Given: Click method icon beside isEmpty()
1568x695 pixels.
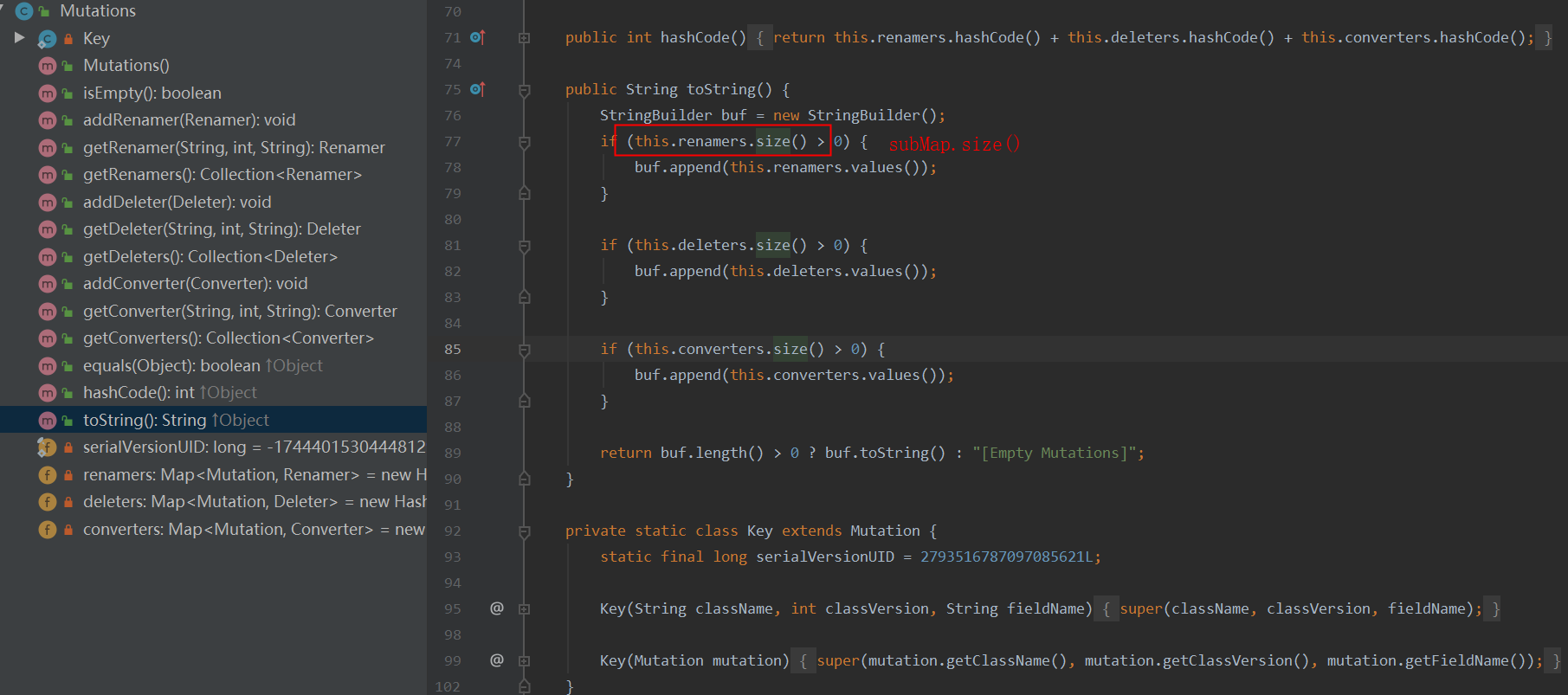Looking at the screenshot, I should 48,93.
